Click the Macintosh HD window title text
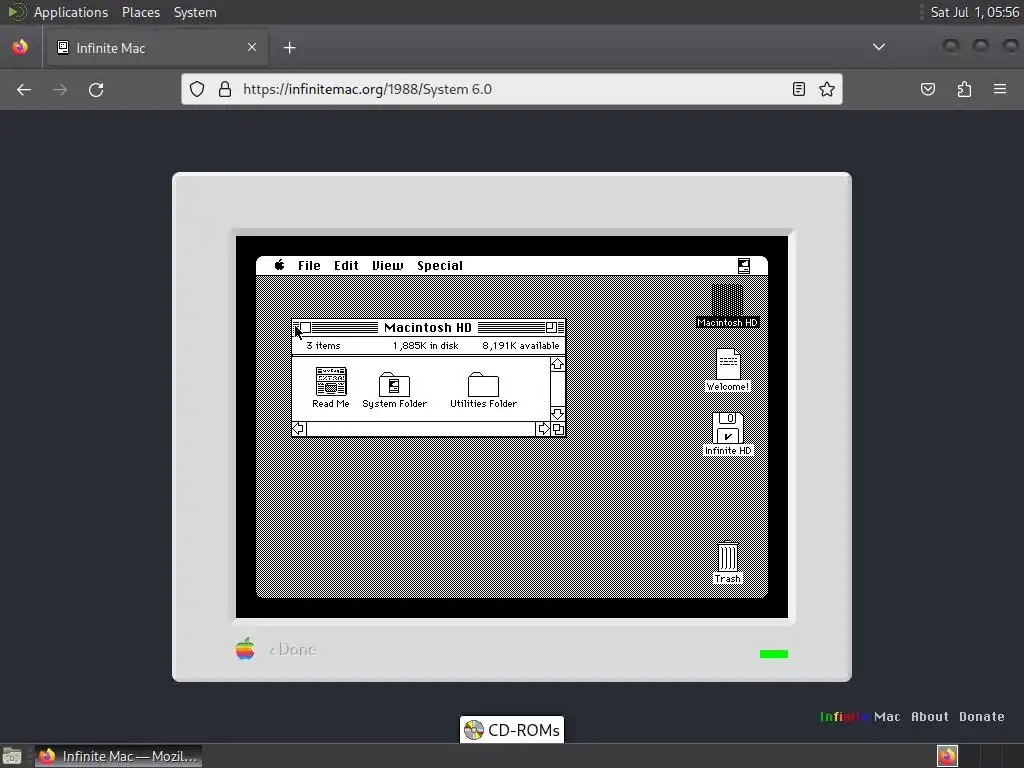Image resolution: width=1024 pixels, height=768 pixels. coord(428,327)
